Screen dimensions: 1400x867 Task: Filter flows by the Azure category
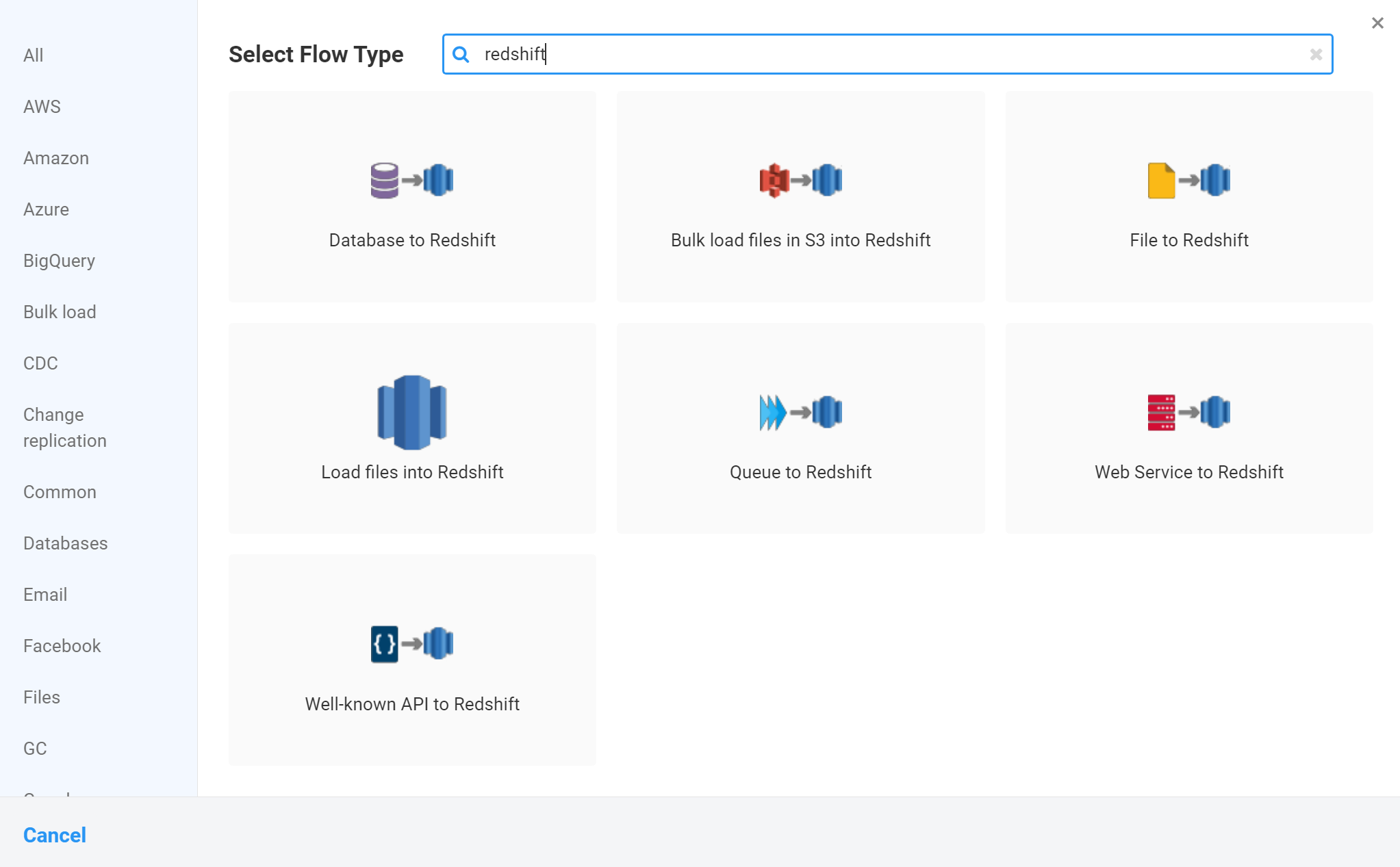coord(46,209)
